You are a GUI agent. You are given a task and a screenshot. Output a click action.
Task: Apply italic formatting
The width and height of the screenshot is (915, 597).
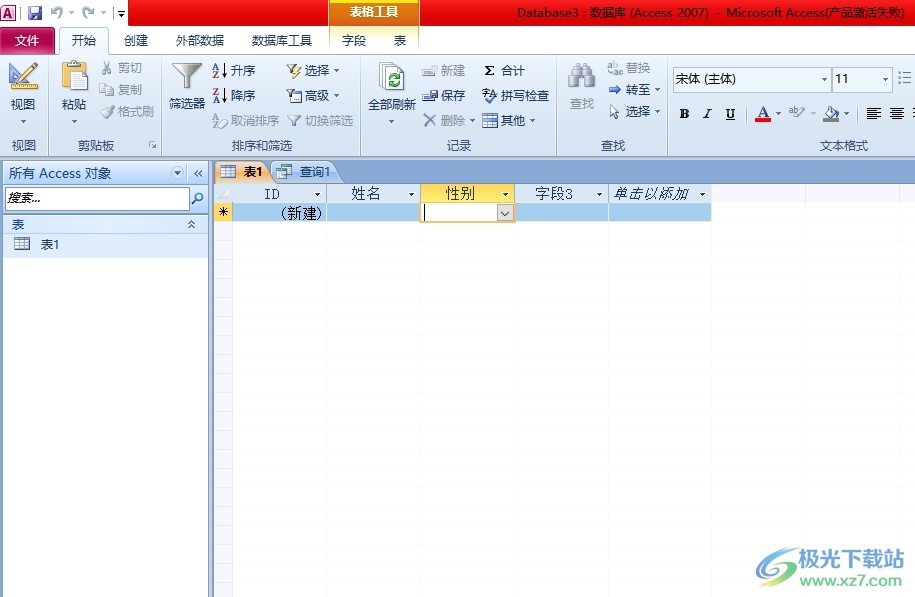click(x=707, y=114)
